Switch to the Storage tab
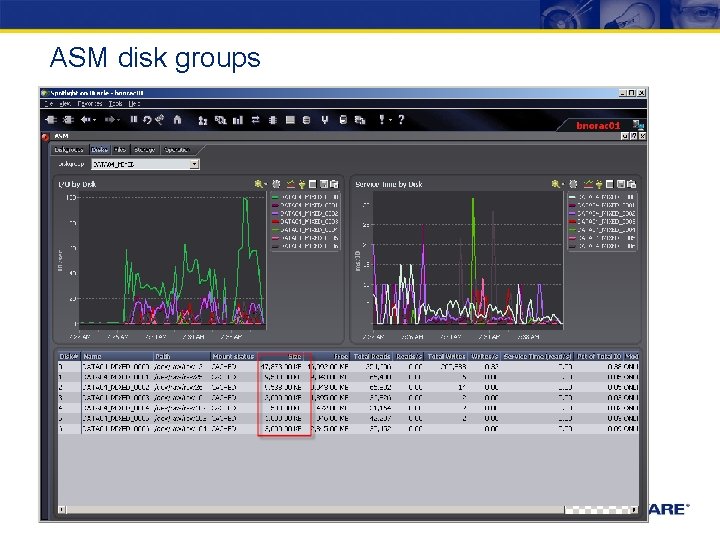Screen dimensions: 720x540 tap(145, 150)
